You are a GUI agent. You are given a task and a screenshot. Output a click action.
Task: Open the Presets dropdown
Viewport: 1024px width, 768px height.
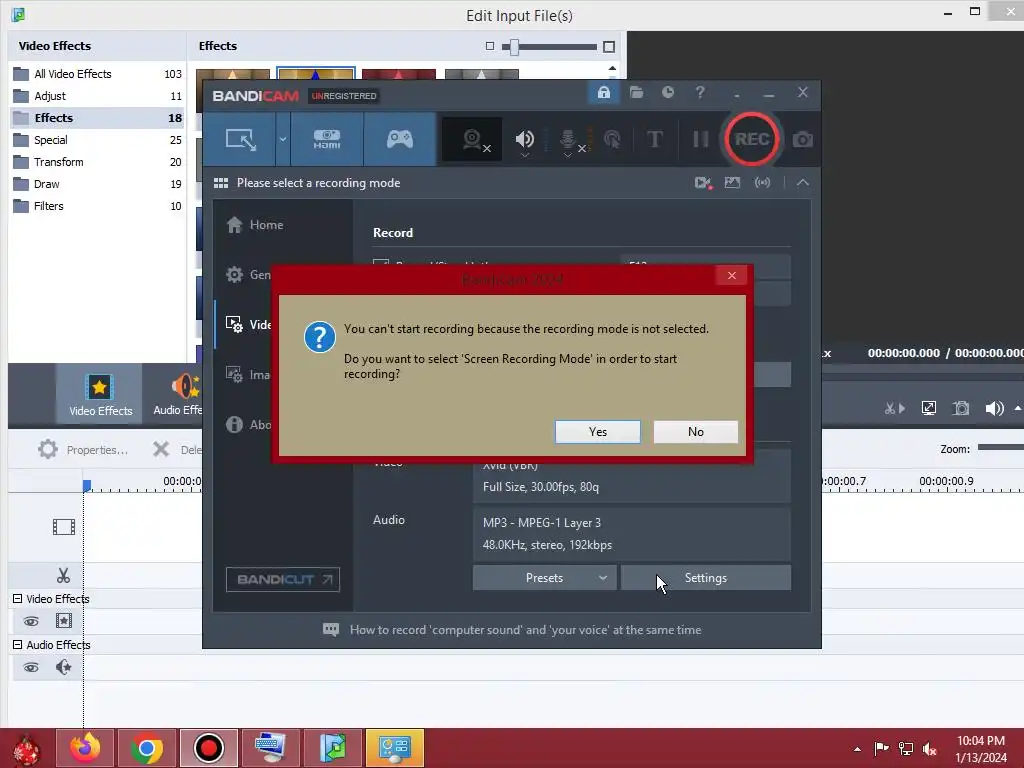544,578
